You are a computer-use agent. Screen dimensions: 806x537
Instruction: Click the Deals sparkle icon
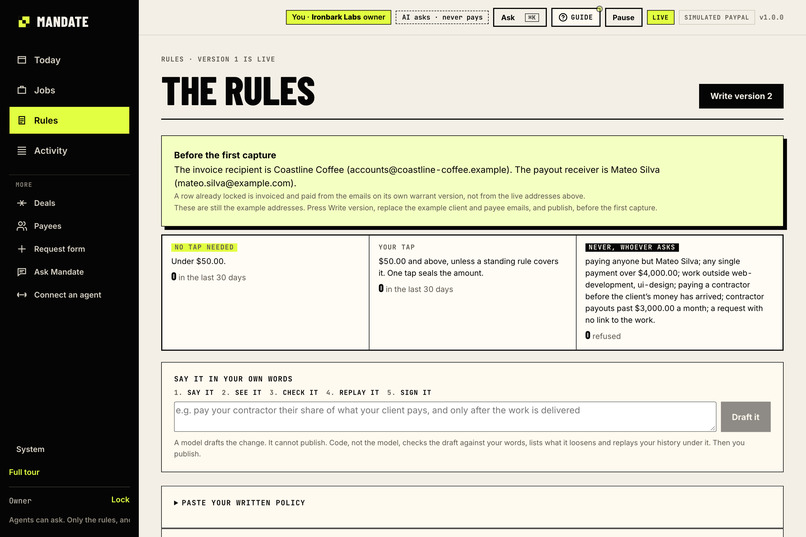click(x=22, y=203)
